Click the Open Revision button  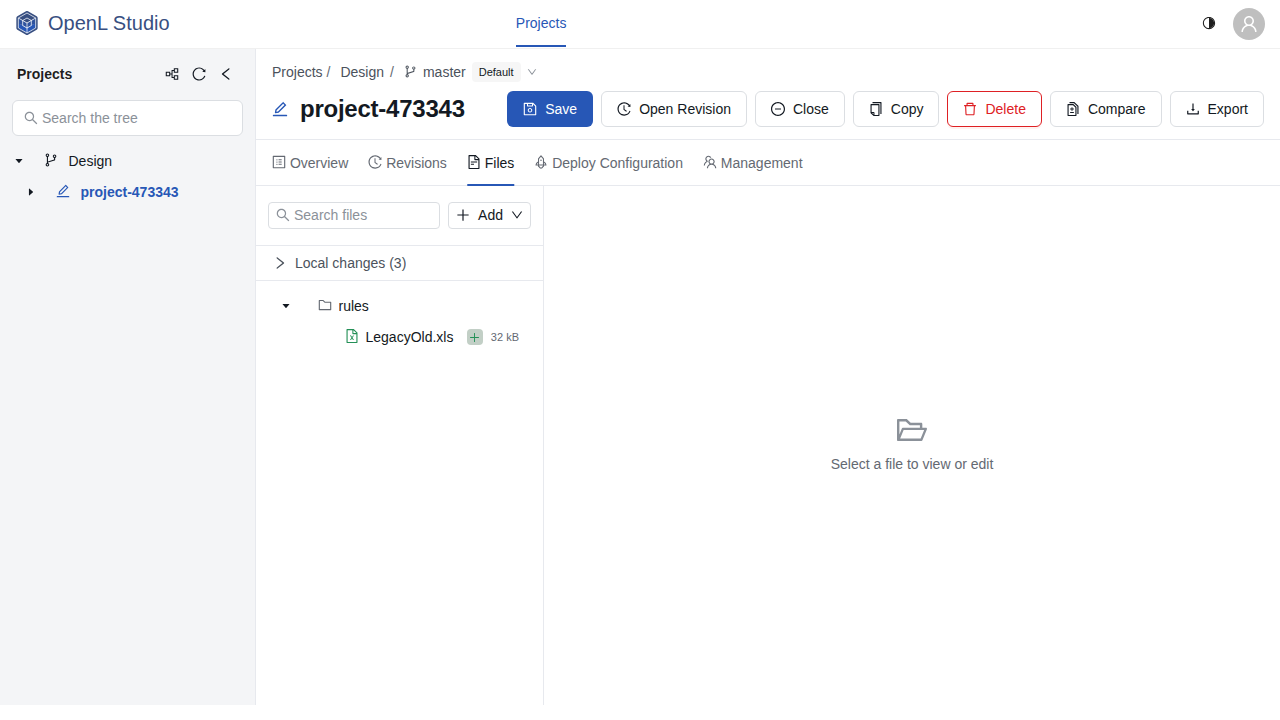[674, 109]
